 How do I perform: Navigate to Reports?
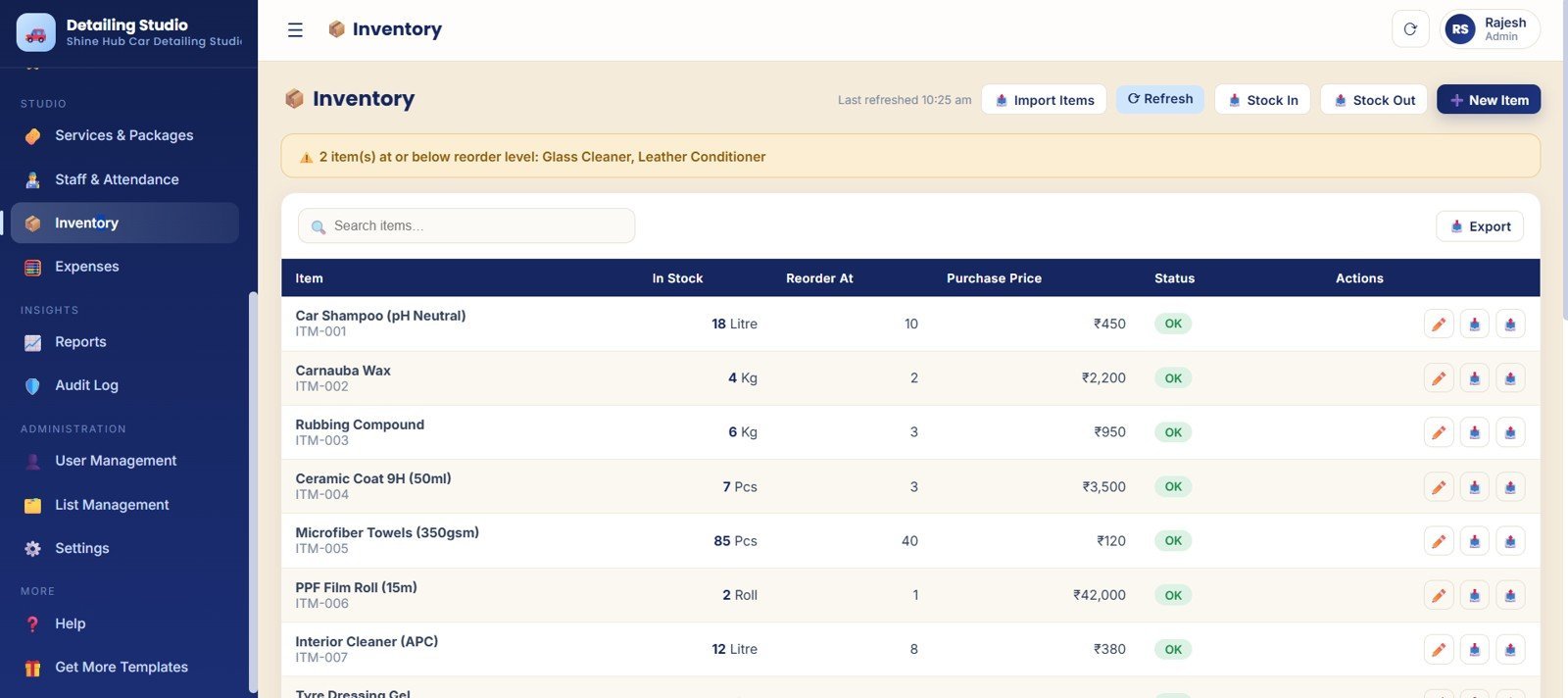124,342
